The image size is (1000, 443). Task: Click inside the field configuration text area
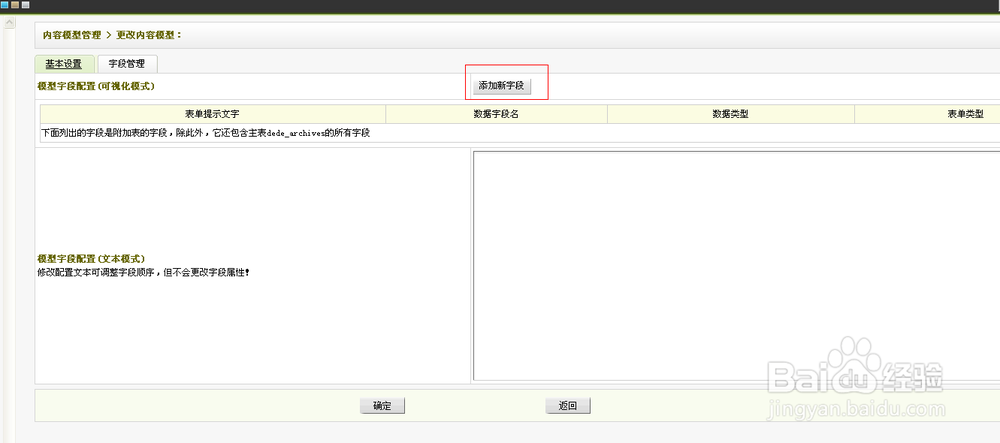(x=736, y=266)
